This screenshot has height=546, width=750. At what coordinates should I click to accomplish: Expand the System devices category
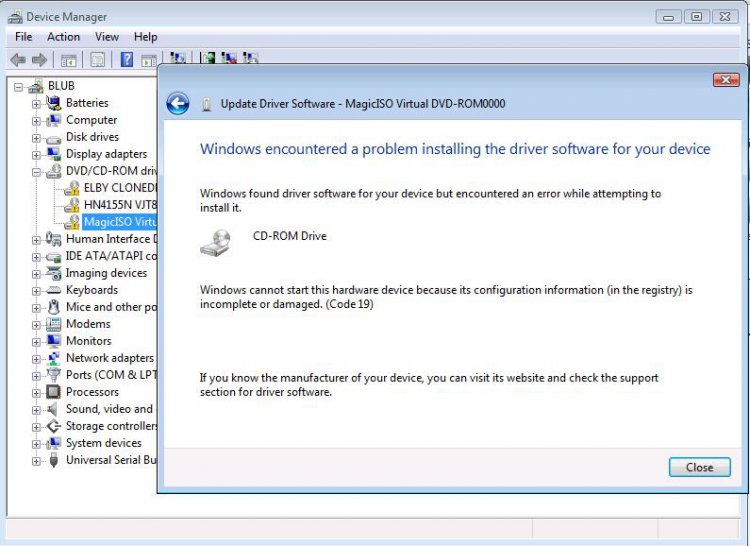click(36, 444)
